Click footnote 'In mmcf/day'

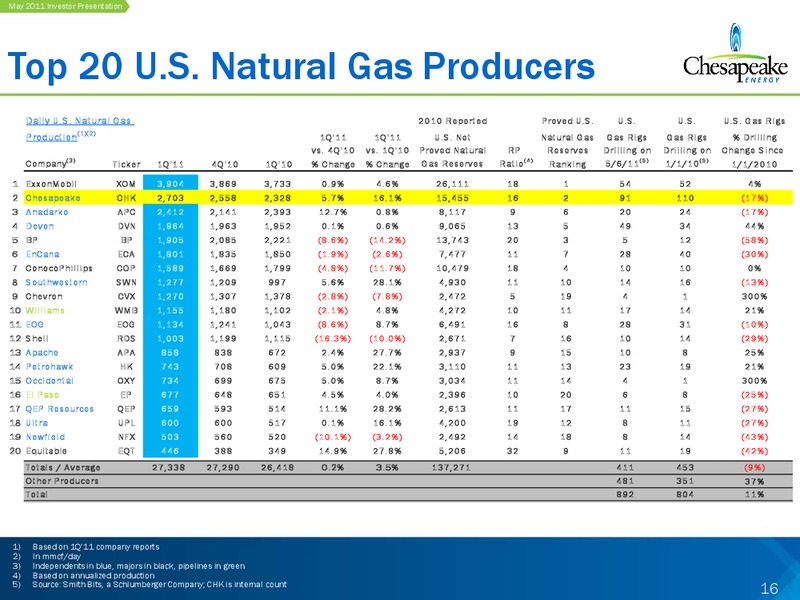[x=56, y=557]
